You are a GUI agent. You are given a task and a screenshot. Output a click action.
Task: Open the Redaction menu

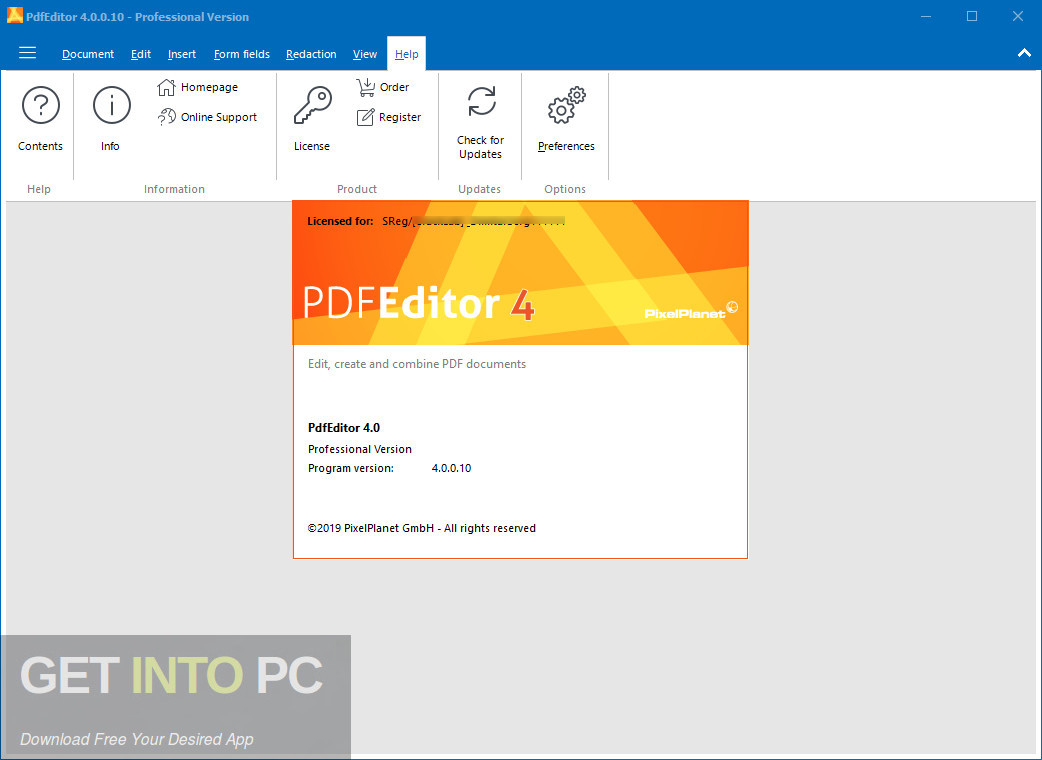click(x=311, y=54)
